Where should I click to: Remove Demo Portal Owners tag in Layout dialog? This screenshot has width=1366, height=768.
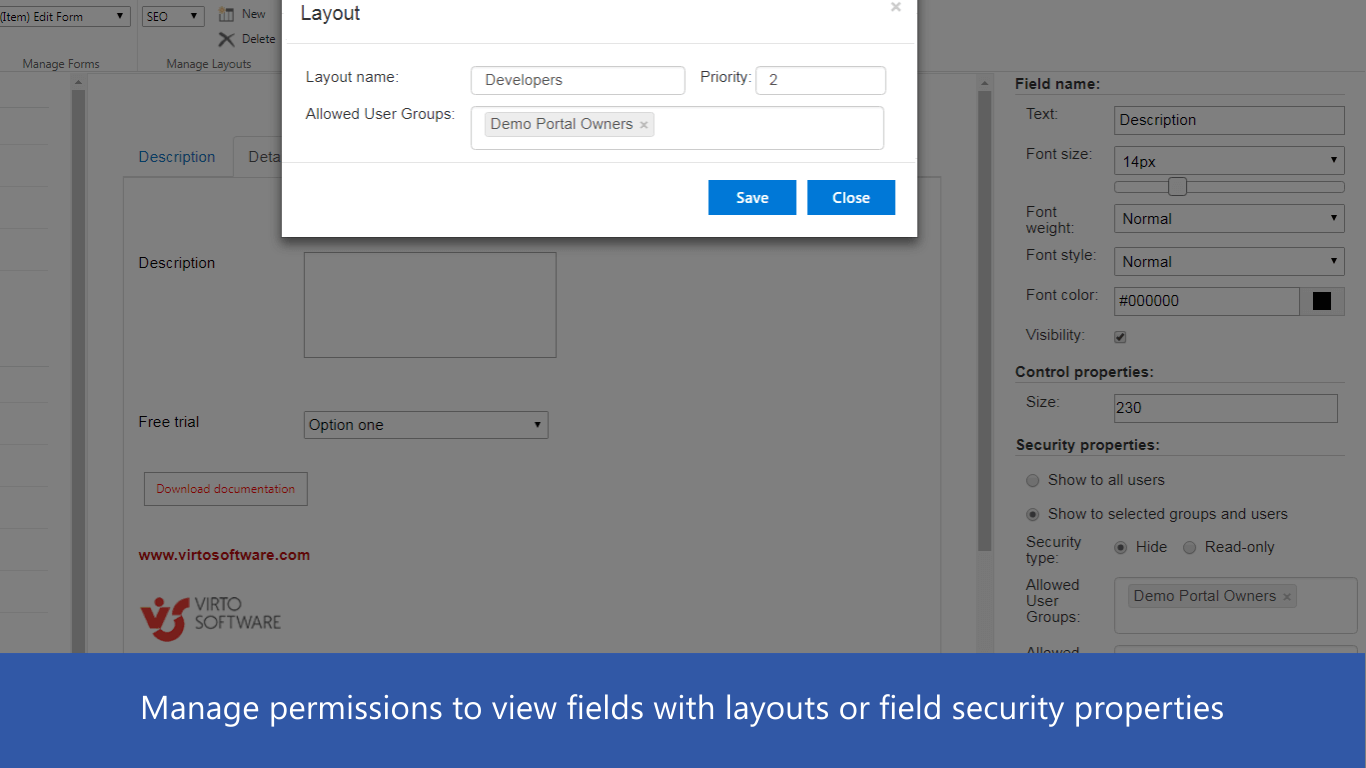[x=644, y=125]
